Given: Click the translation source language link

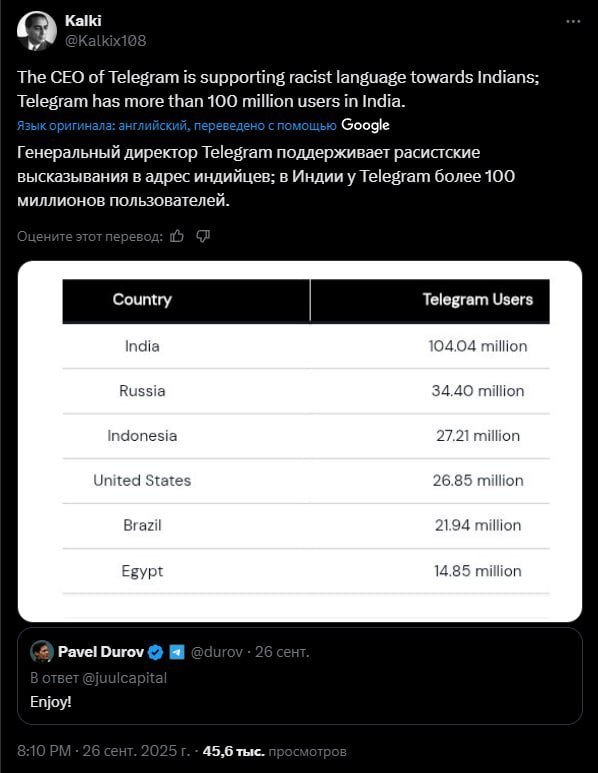Looking at the screenshot, I should pyautogui.click(x=176, y=126).
